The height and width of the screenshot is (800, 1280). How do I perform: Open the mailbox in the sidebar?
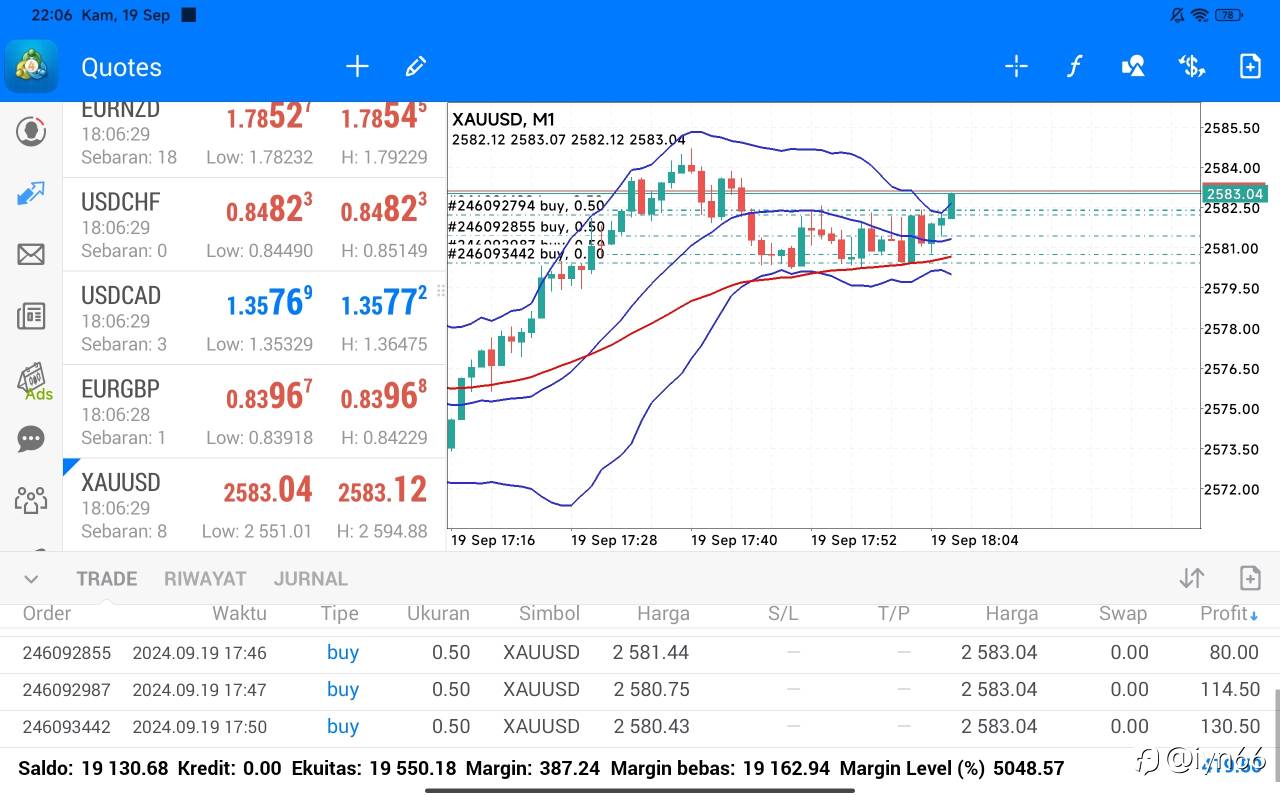tap(31, 254)
